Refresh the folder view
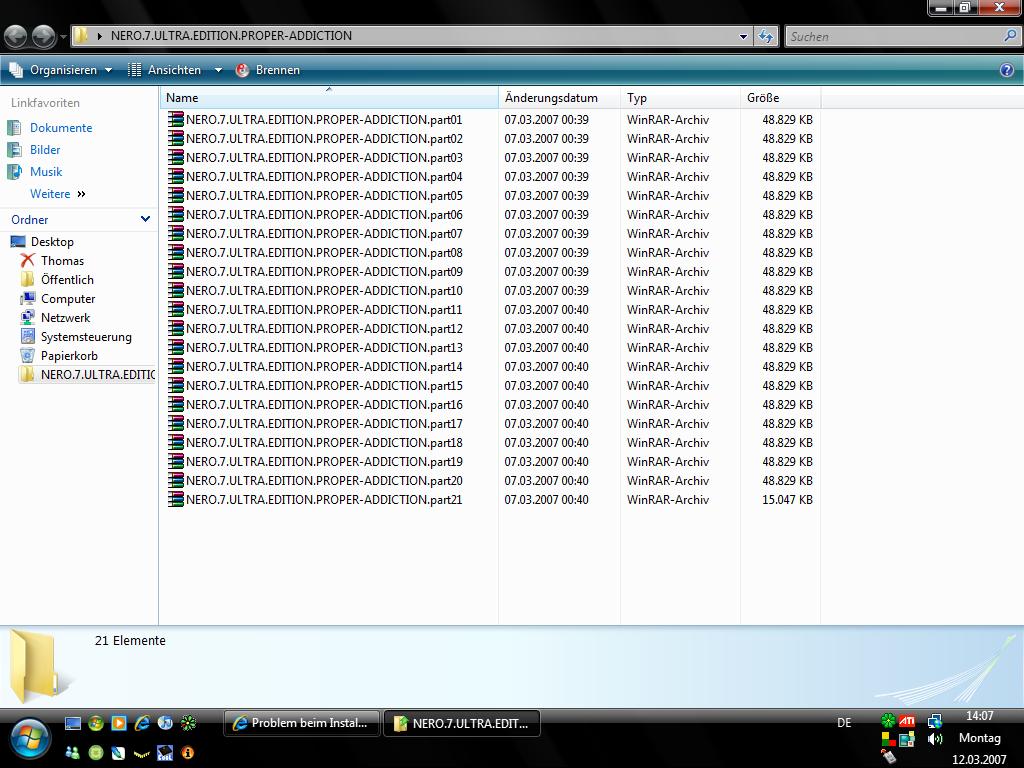This screenshot has height=768, width=1024. [765, 37]
